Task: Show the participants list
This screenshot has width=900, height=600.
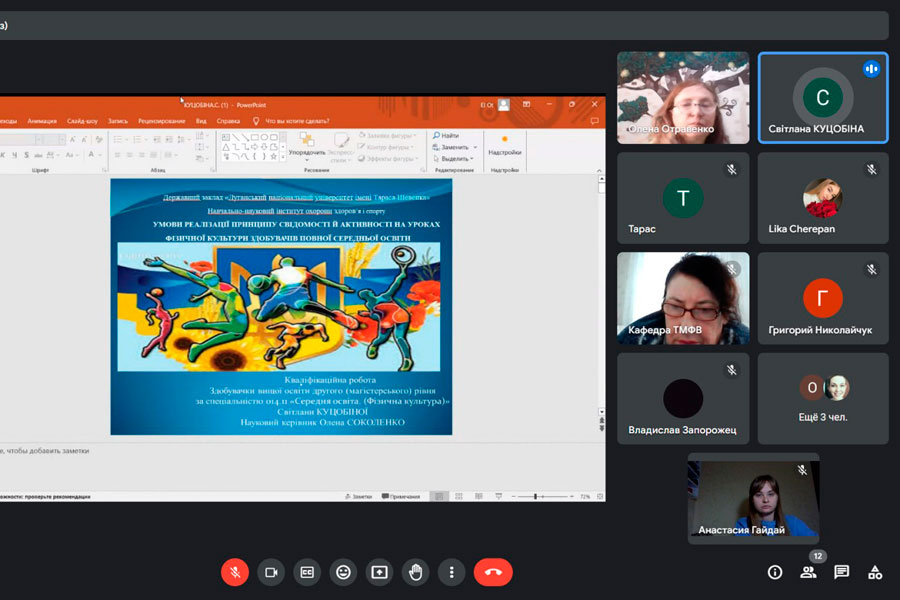Action: click(x=808, y=572)
